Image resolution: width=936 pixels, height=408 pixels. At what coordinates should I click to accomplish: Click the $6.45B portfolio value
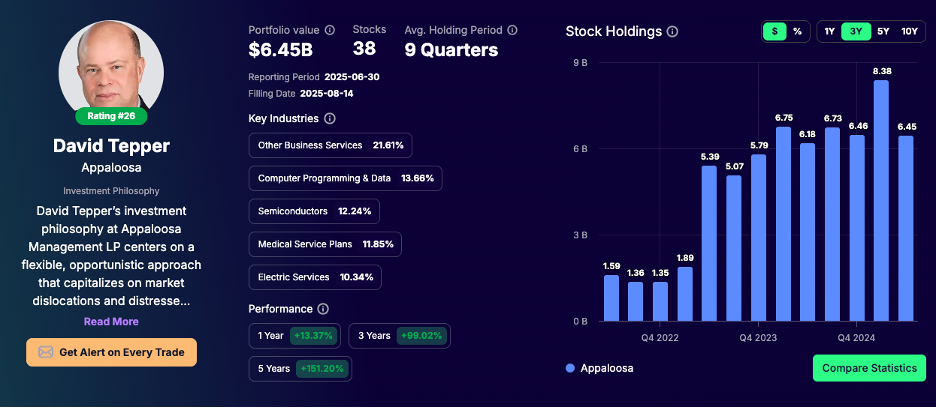[x=281, y=50]
